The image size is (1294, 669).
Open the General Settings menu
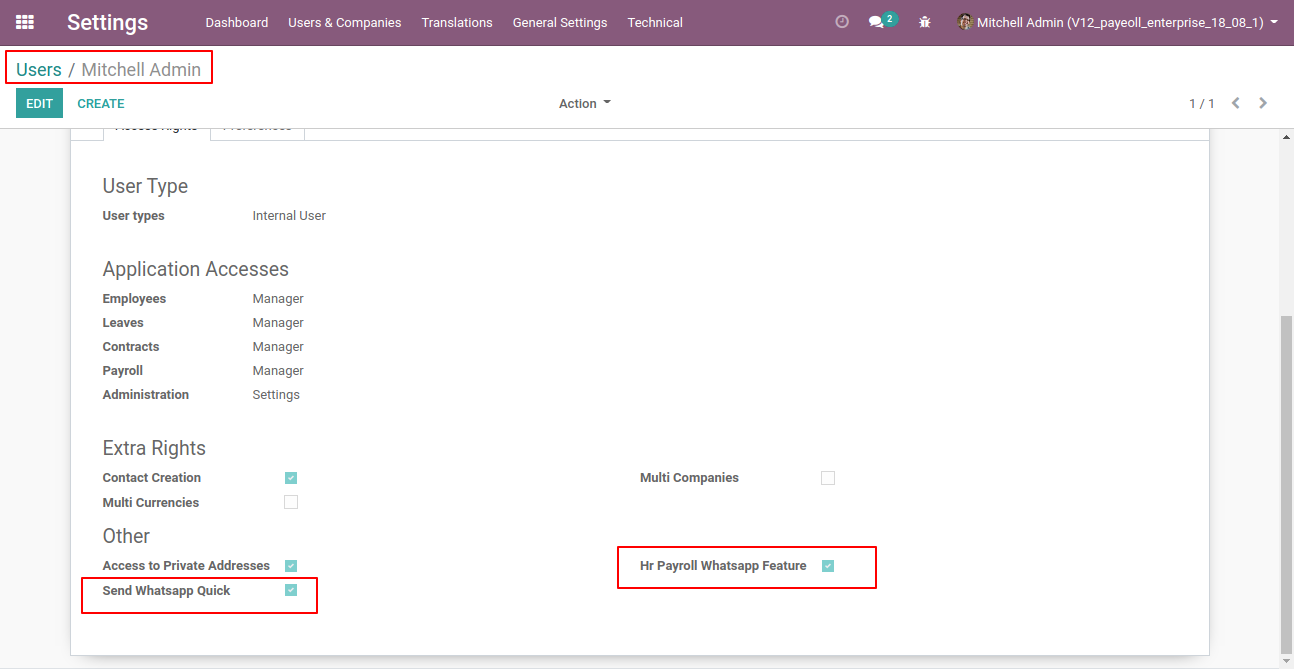560,22
